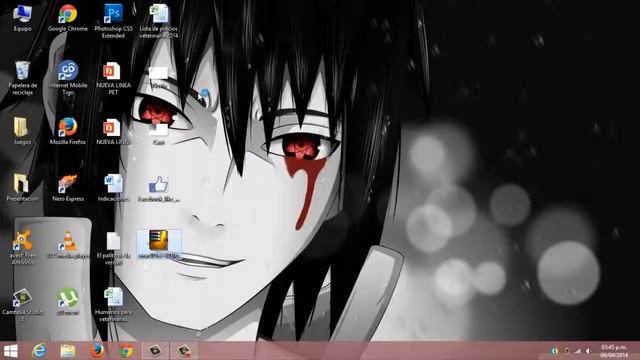
Task: Open the Equipo desktop icon
Action: [22, 18]
